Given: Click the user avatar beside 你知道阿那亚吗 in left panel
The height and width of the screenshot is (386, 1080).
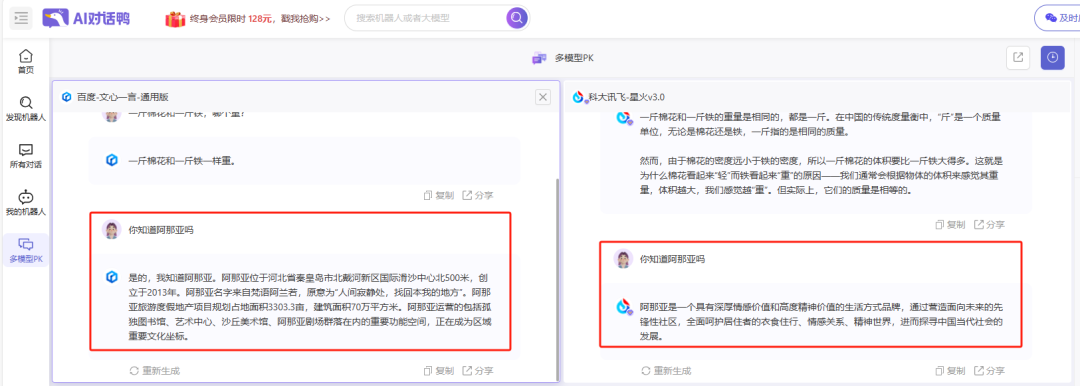Looking at the screenshot, I should click(x=111, y=230).
